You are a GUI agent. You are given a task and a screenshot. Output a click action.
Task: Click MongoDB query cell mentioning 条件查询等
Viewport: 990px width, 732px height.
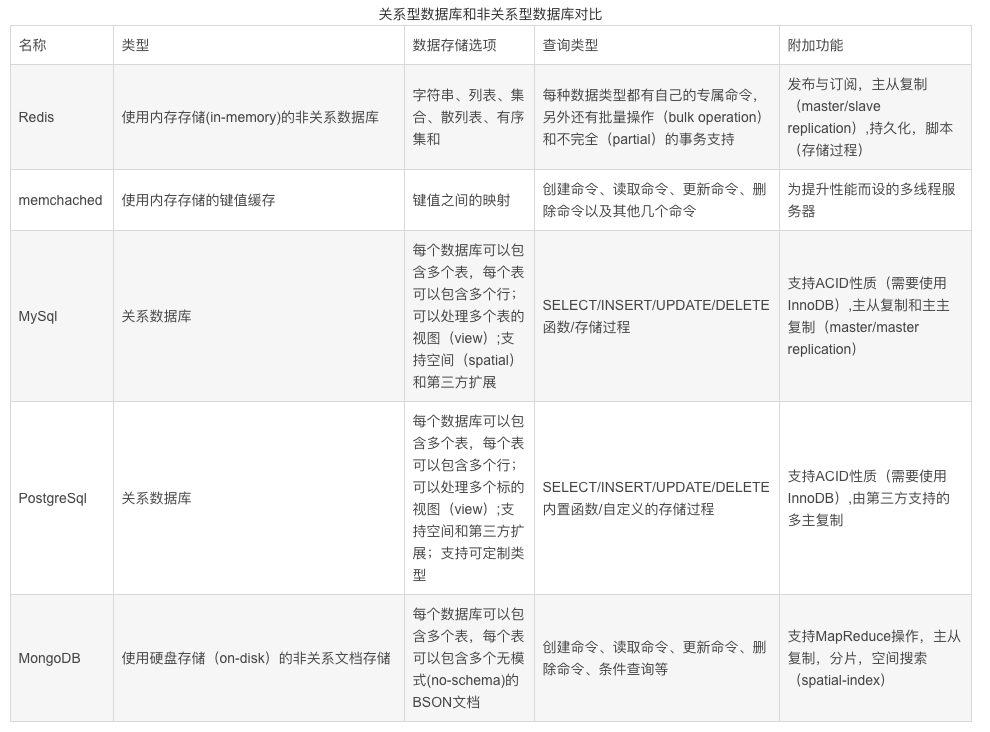coord(657,658)
